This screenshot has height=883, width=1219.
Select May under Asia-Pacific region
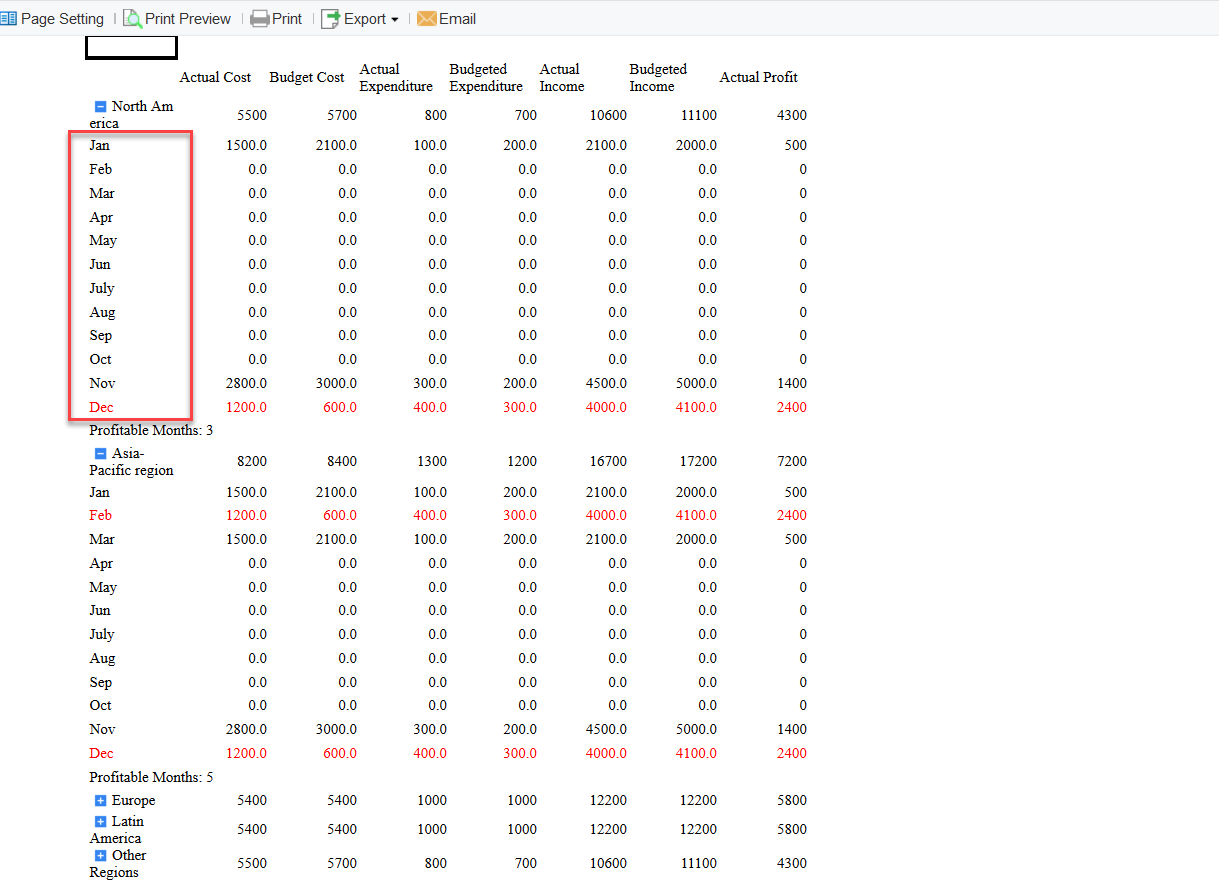pos(103,587)
